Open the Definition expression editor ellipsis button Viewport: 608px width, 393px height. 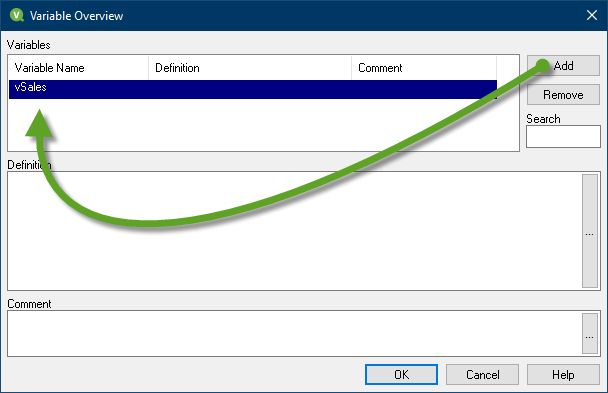[590, 231]
